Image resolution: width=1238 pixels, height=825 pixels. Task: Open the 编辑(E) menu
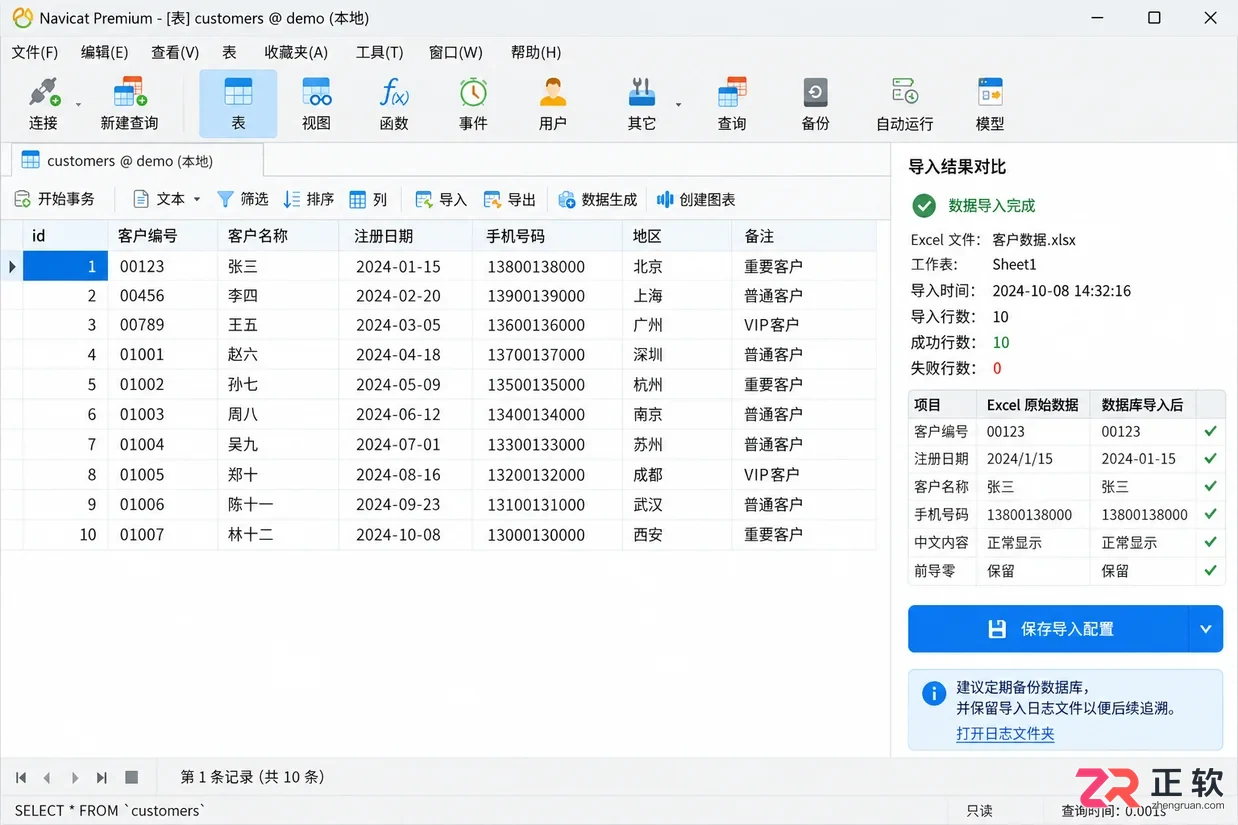tap(104, 52)
